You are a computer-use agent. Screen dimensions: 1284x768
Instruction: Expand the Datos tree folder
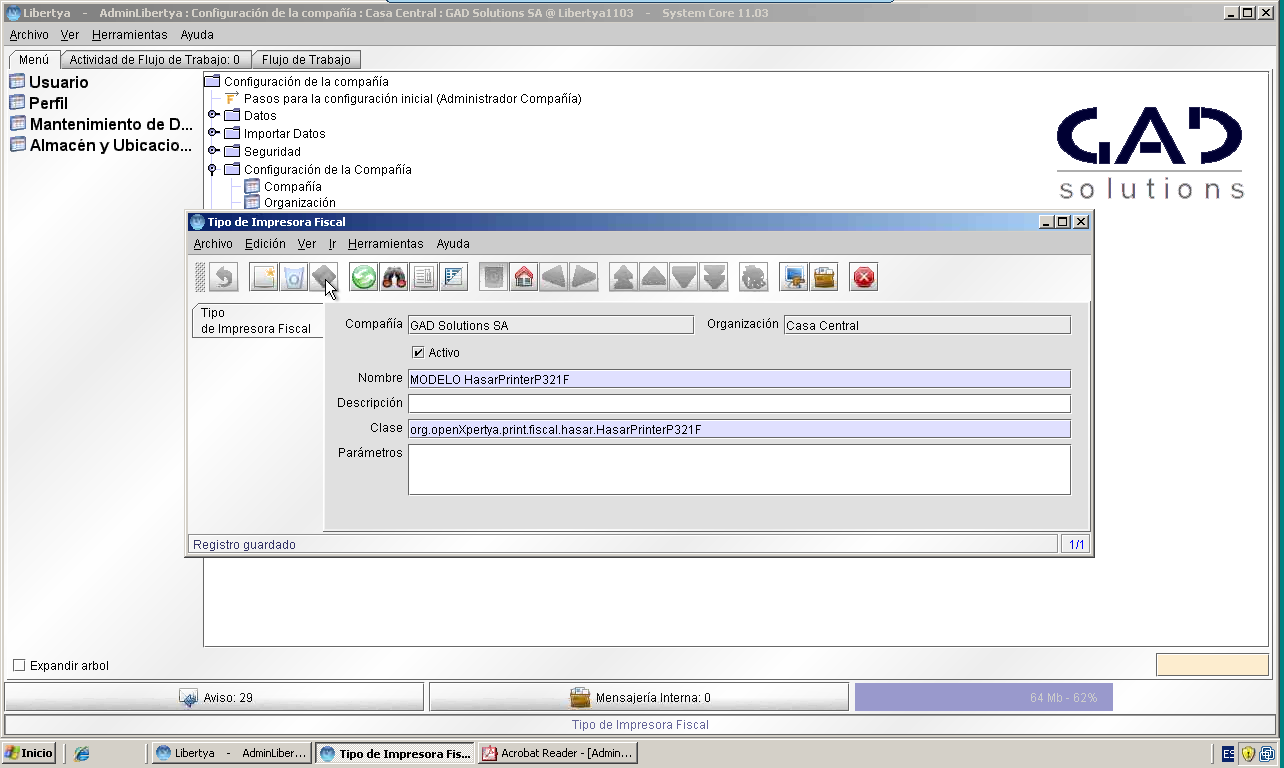click(x=213, y=115)
